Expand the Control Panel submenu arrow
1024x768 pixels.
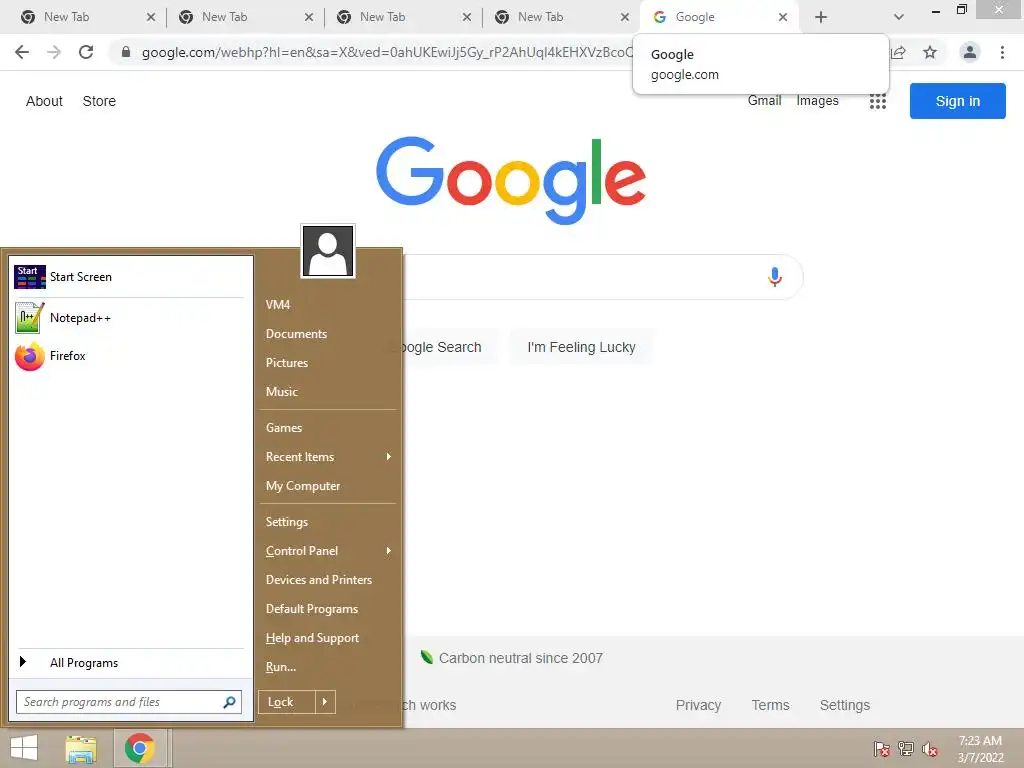tap(389, 551)
